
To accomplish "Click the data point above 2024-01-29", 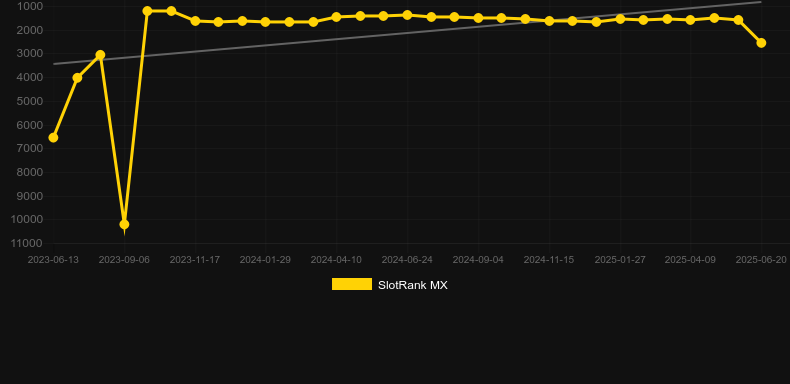I will point(266,22).
